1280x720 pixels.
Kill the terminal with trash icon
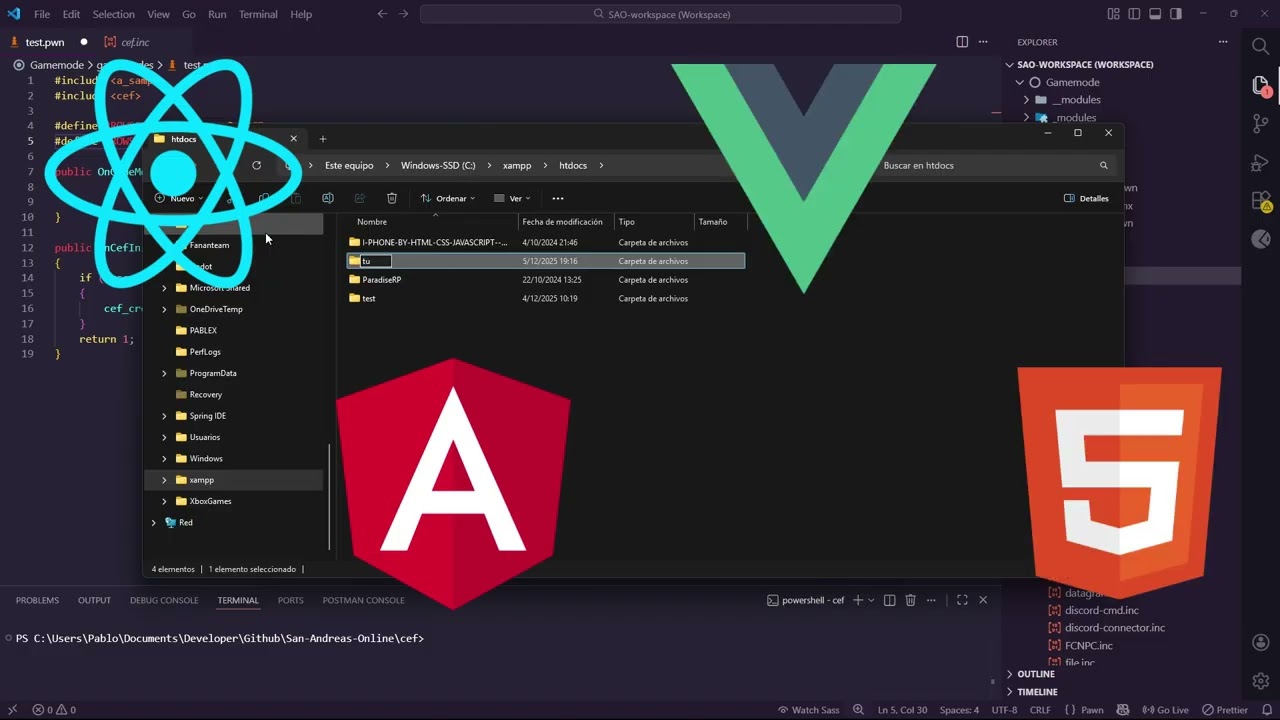click(910, 600)
